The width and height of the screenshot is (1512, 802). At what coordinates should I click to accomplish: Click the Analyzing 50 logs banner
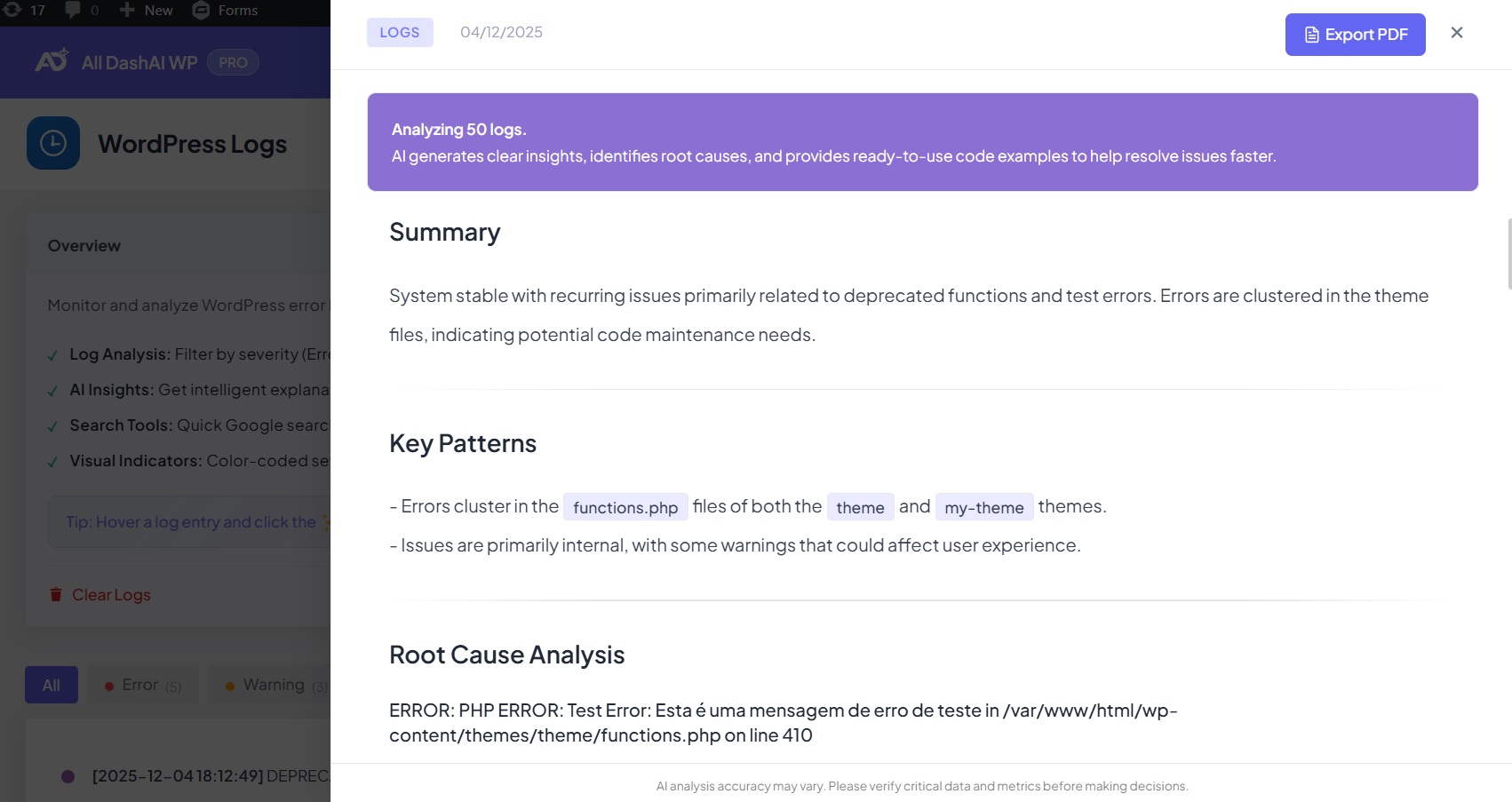point(922,142)
